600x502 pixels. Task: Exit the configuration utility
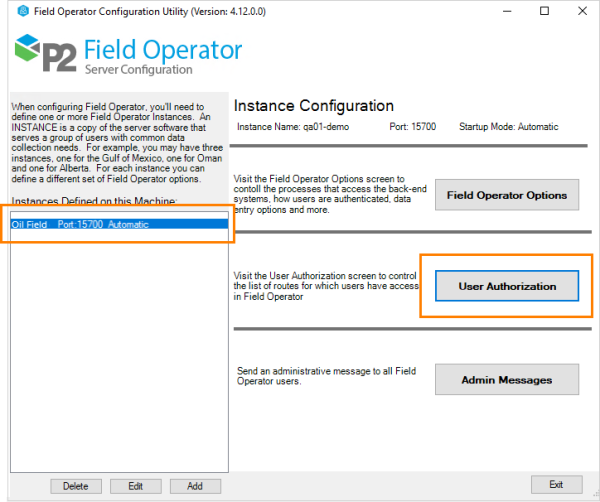[x=555, y=485]
